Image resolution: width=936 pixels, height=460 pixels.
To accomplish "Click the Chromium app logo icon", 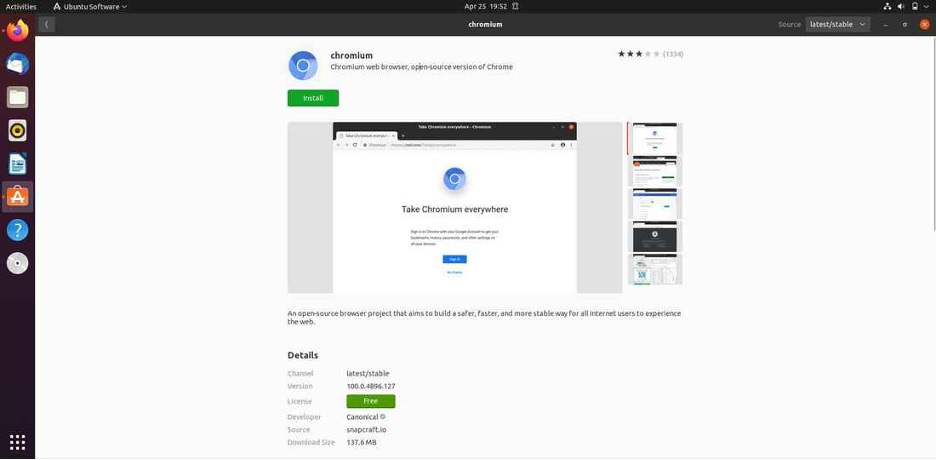I will coord(303,65).
